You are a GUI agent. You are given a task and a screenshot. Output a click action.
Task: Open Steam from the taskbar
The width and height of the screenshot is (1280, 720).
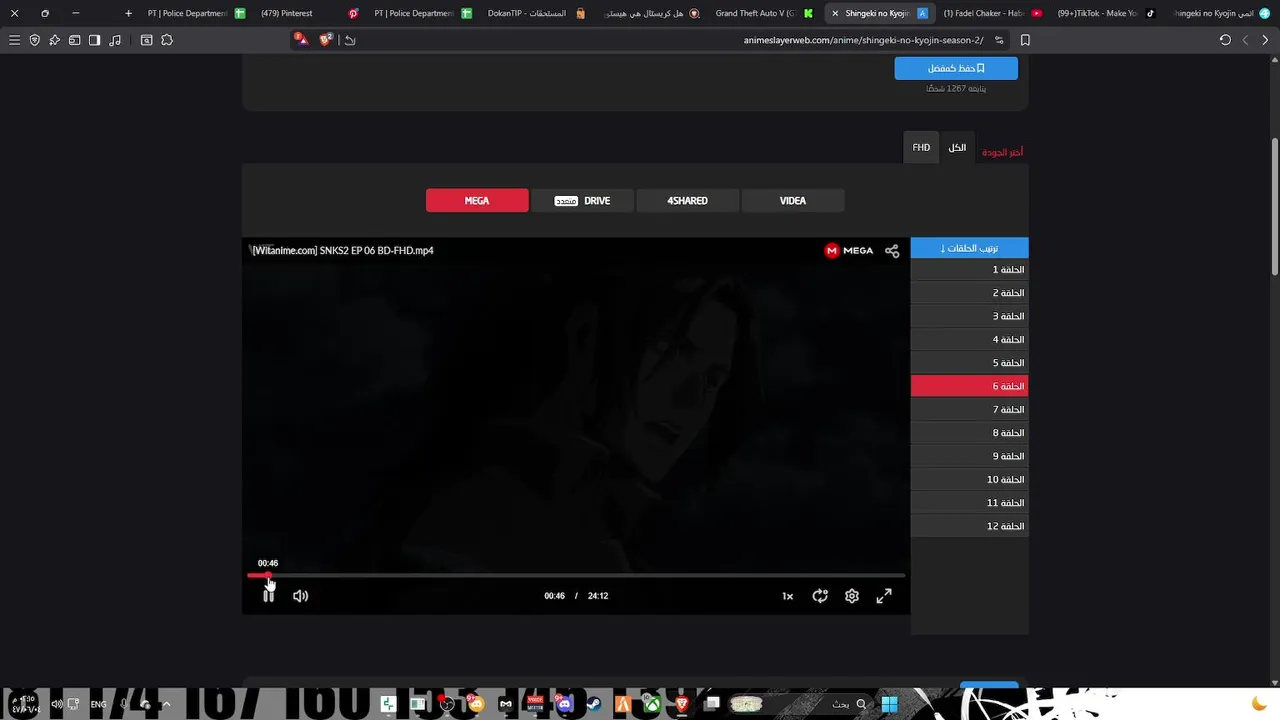tap(593, 704)
